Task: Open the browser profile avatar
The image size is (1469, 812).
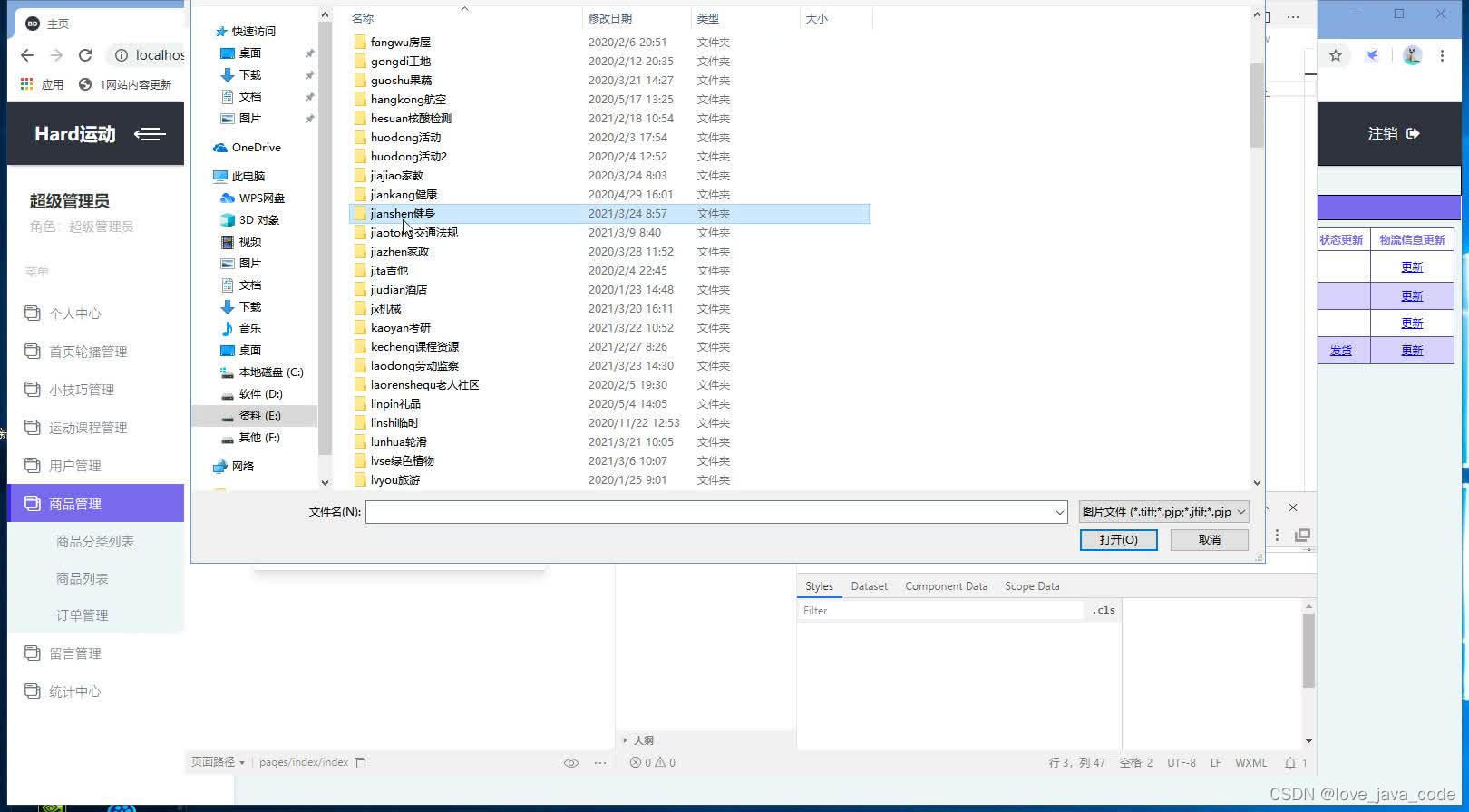Action: [1412, 55]
